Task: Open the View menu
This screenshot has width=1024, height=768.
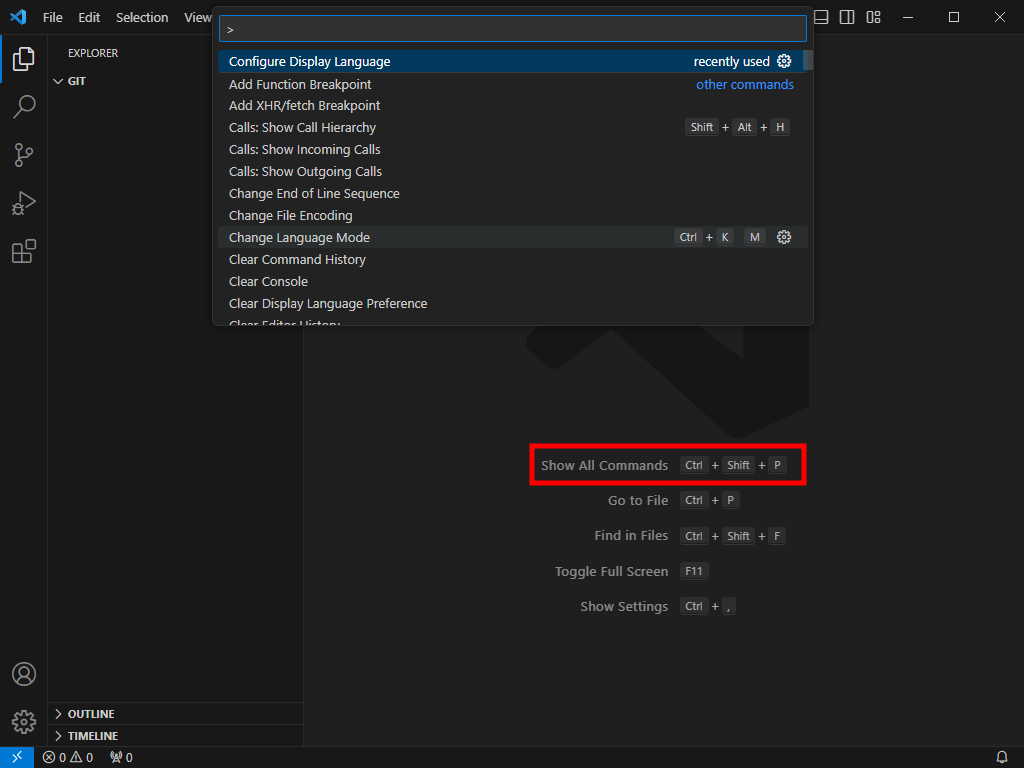Action: point(197,17)
